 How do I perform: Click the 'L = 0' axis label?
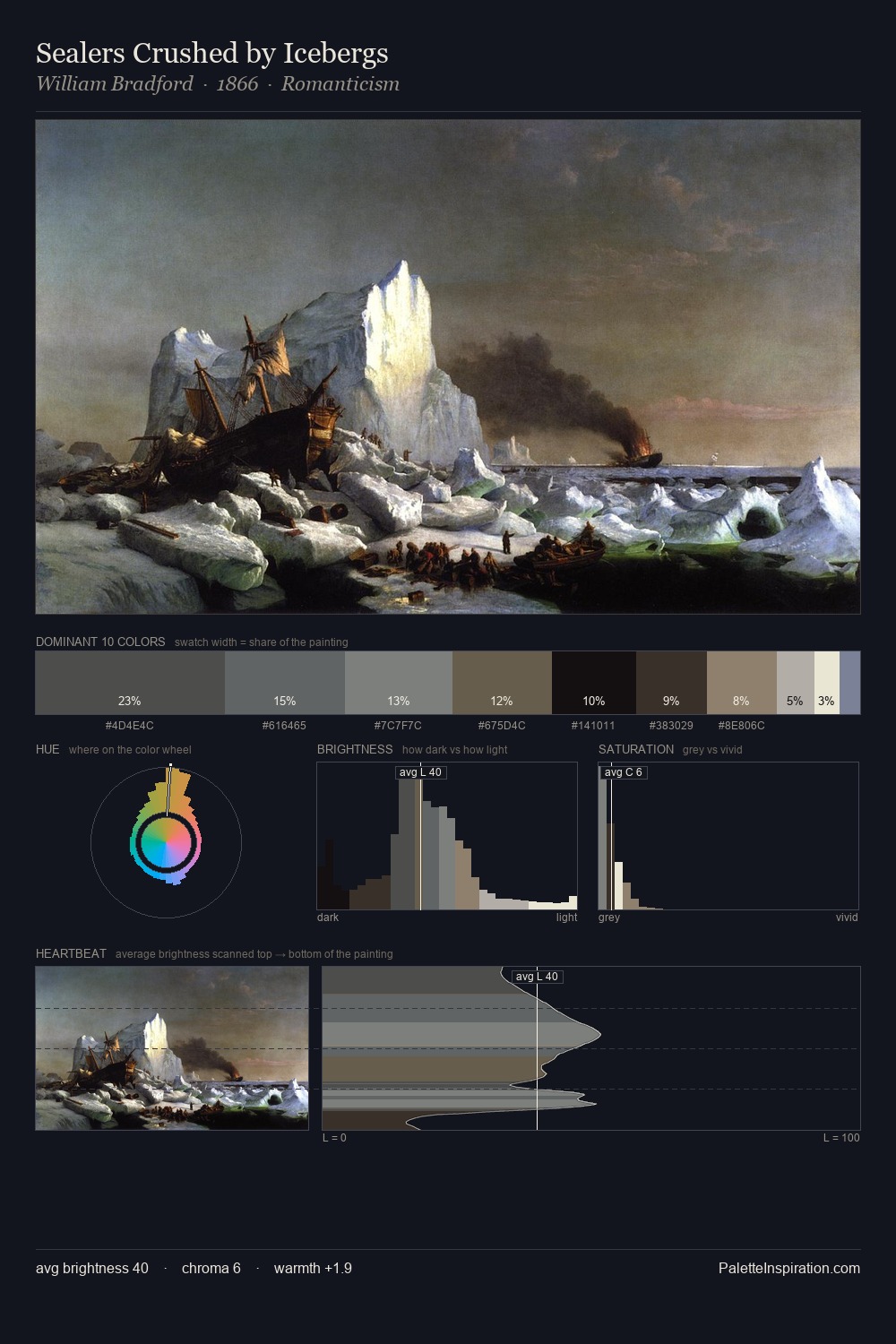(334, 1138)
